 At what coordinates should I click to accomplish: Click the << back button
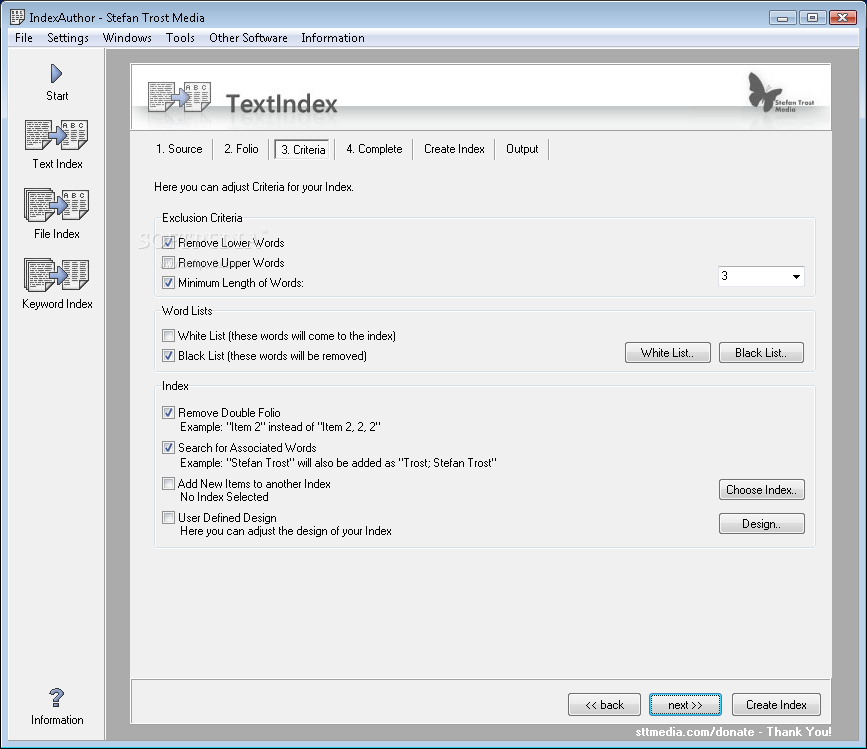604,705
